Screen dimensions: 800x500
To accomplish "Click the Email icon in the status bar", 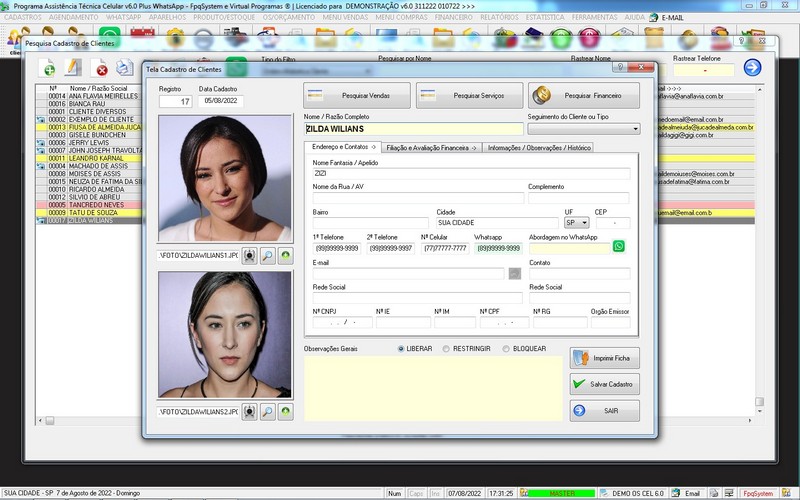I will pyautogui.click(x=676, y=493).
